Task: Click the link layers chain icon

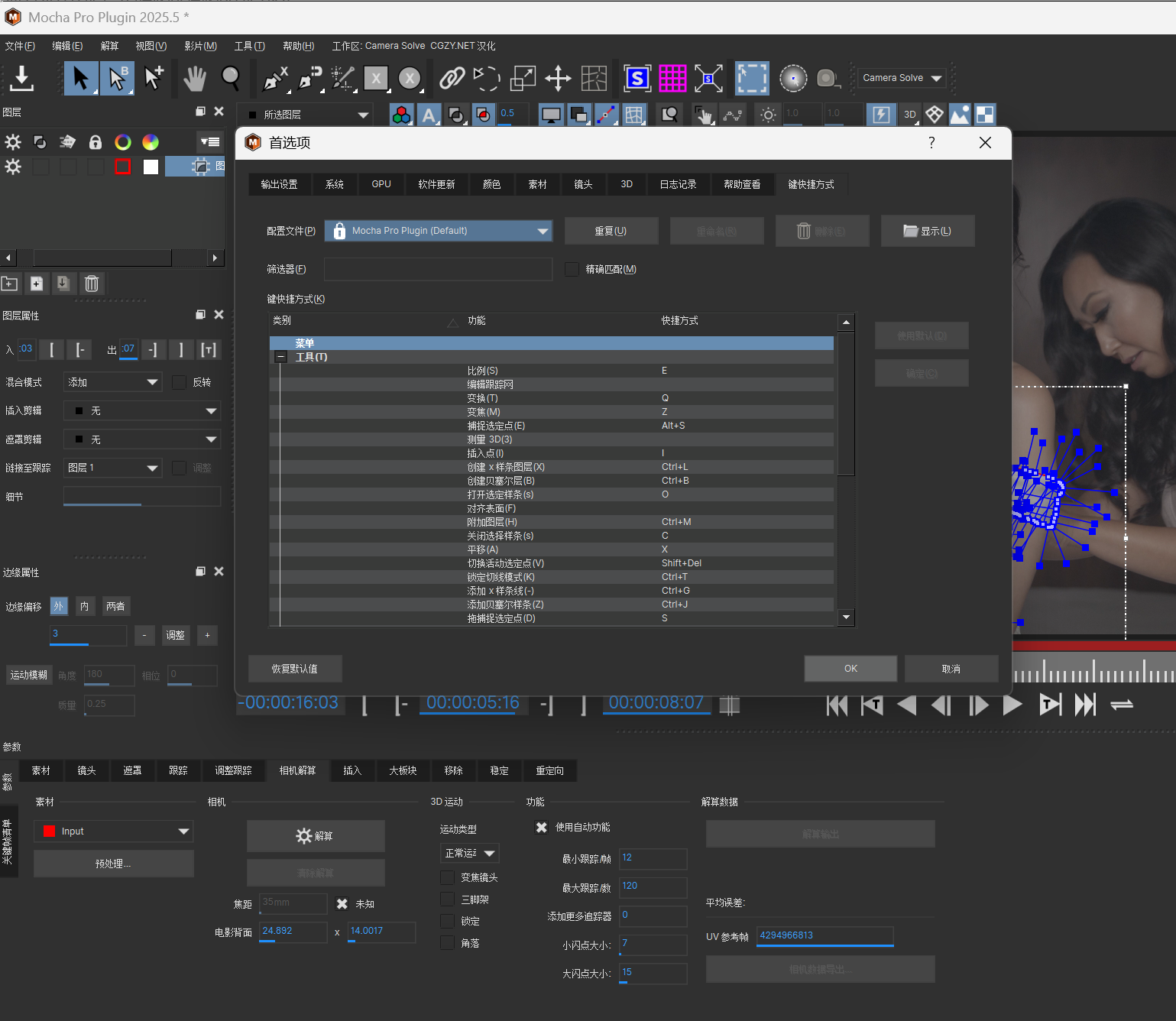Action: pos(452,78)
